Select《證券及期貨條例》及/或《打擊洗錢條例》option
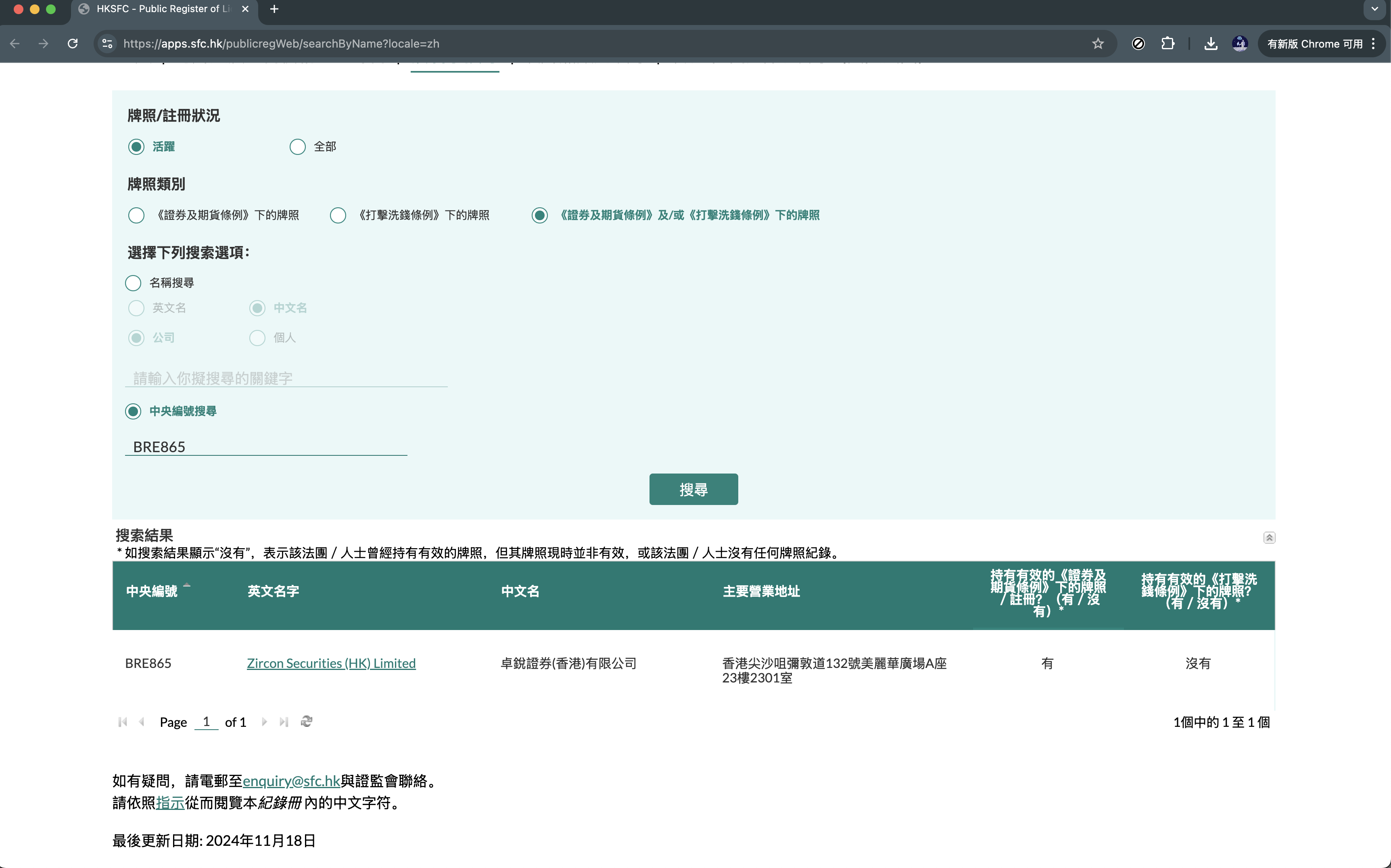Image resolution: width=1391 pixels, height=868 pixels. pos(540,215)
